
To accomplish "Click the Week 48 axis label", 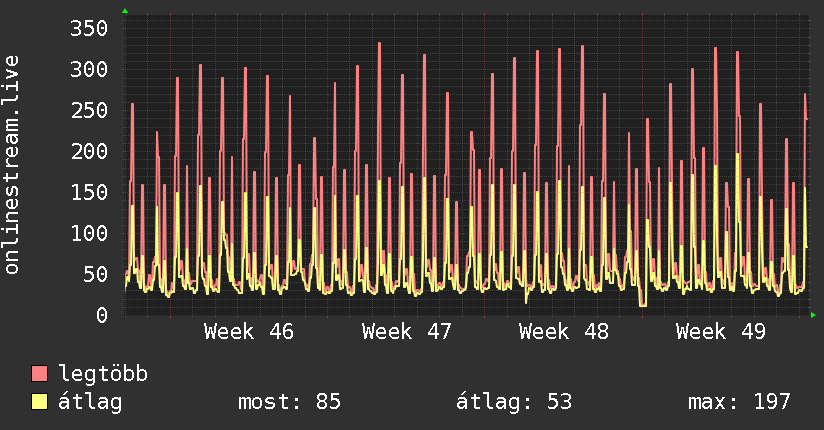I will 563,332.
